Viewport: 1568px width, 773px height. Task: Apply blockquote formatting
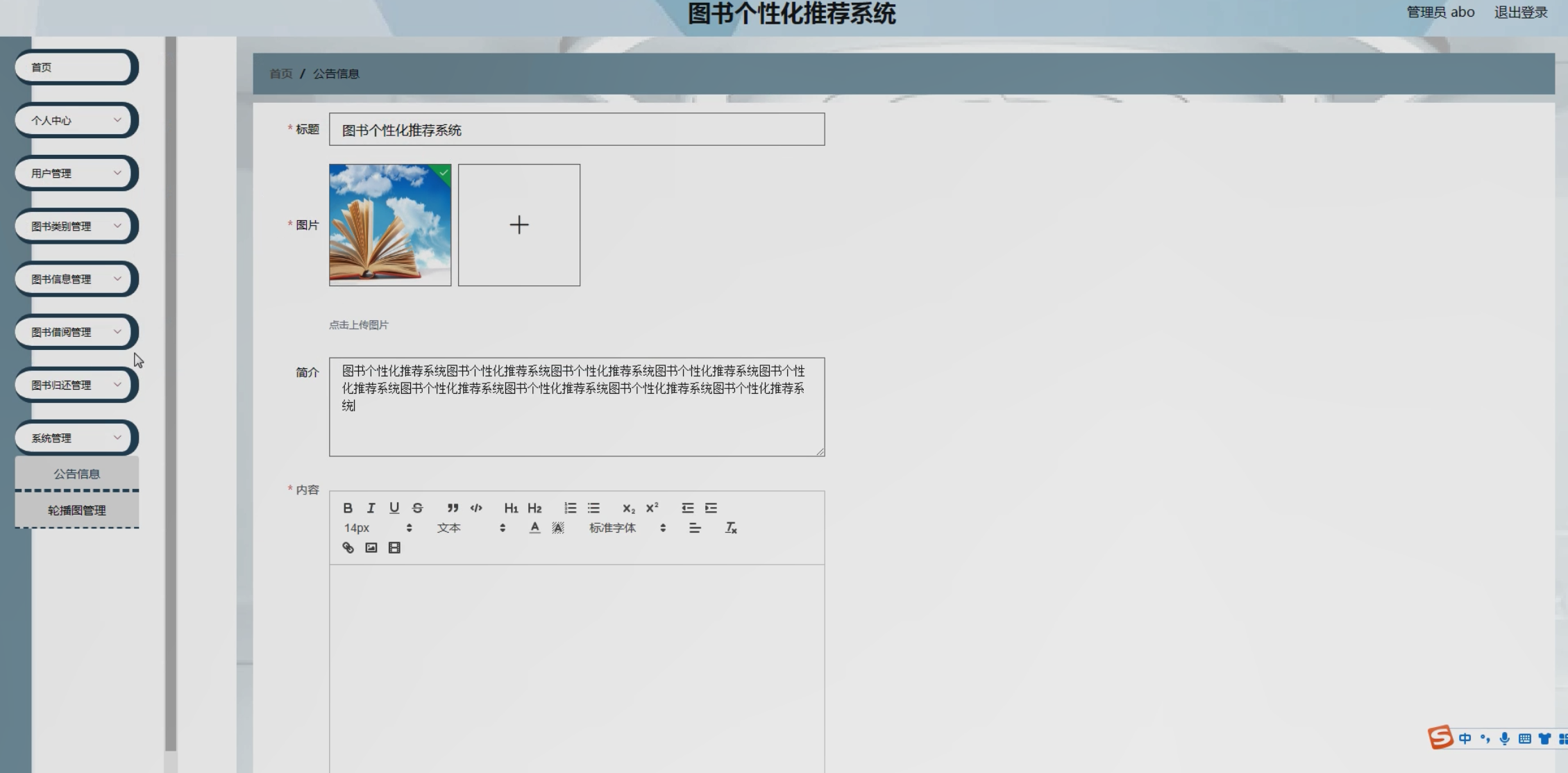tap(453, 508)
